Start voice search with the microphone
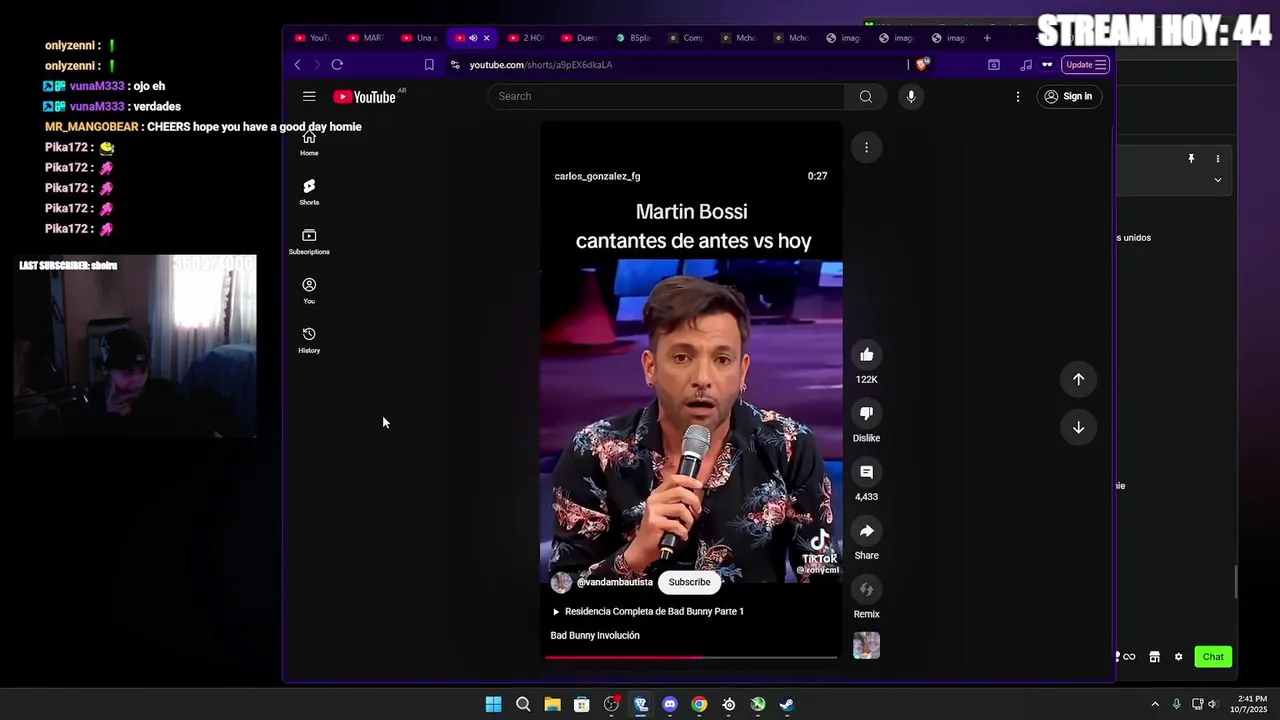This screenshot has width=1280, height=720. tap(911, 96)
